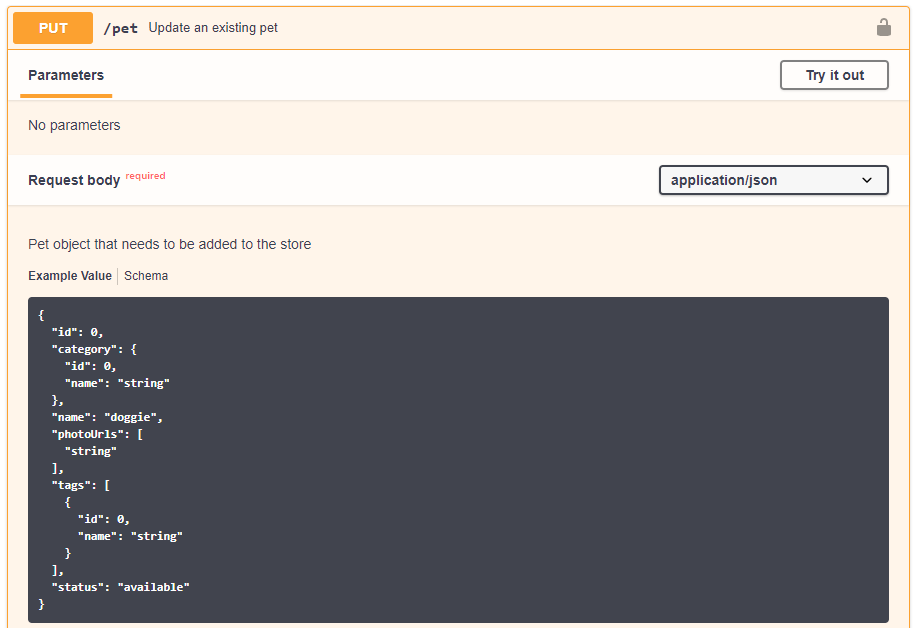This screenshot has width=914, height=633.
Task: Click 'No parameters' text area
Action: pos(73,125)
